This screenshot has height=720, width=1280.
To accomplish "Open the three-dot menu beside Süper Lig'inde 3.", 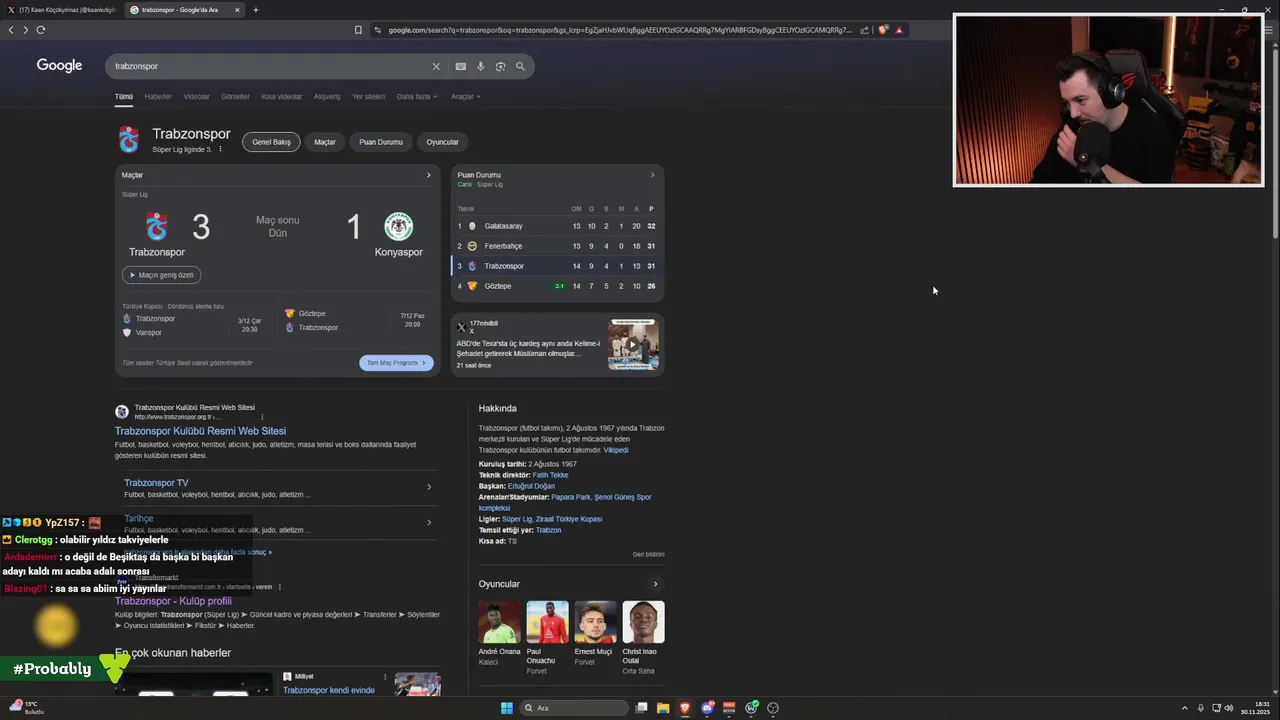I will (x=220, y=149).
